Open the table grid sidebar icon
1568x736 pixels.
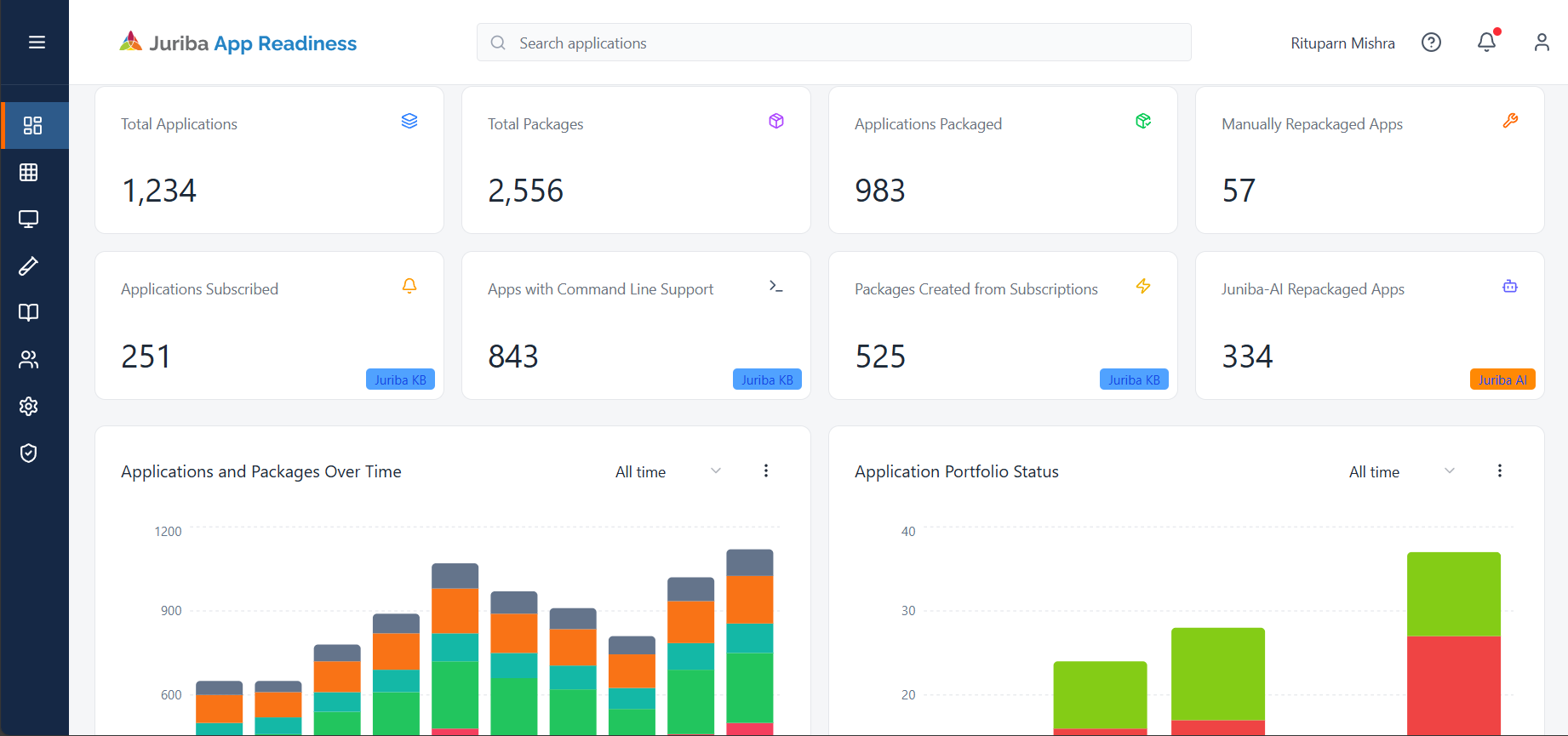pyautogui.click(x=29, y=173)
